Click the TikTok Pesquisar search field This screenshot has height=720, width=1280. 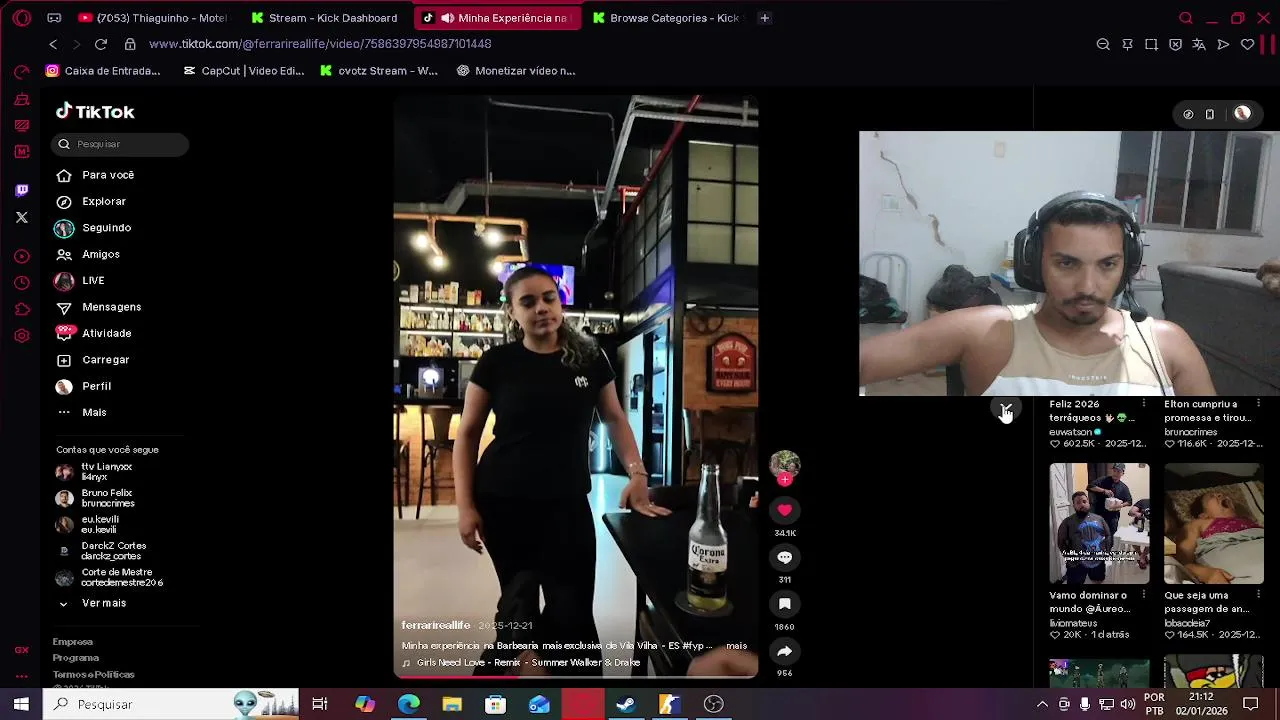(x=120, y=144)
